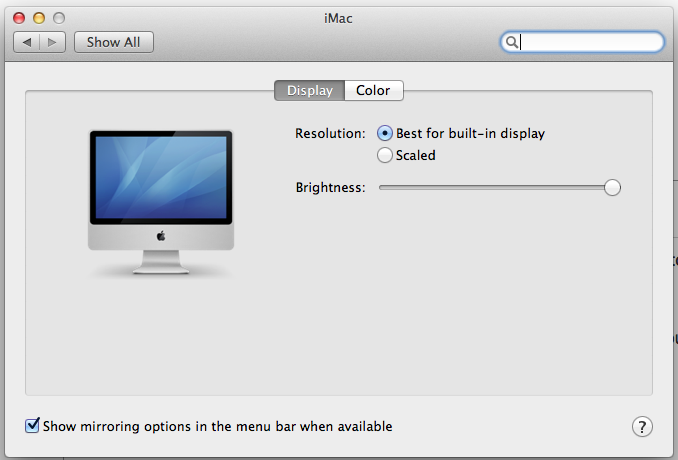Image resolution: width=678 pixels, height=460 pixels.
Task: Minimize the iMac window with yellow button
Action: point(39,18)
